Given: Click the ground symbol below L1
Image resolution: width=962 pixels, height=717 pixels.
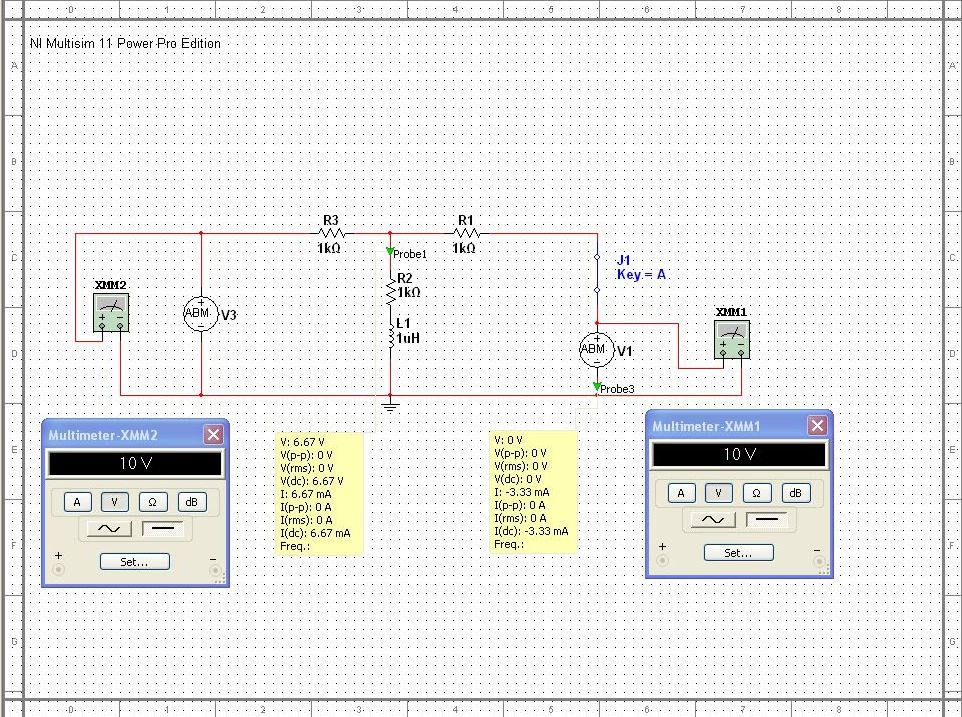Looking at the screenshot, I should (x=391, y=405).
